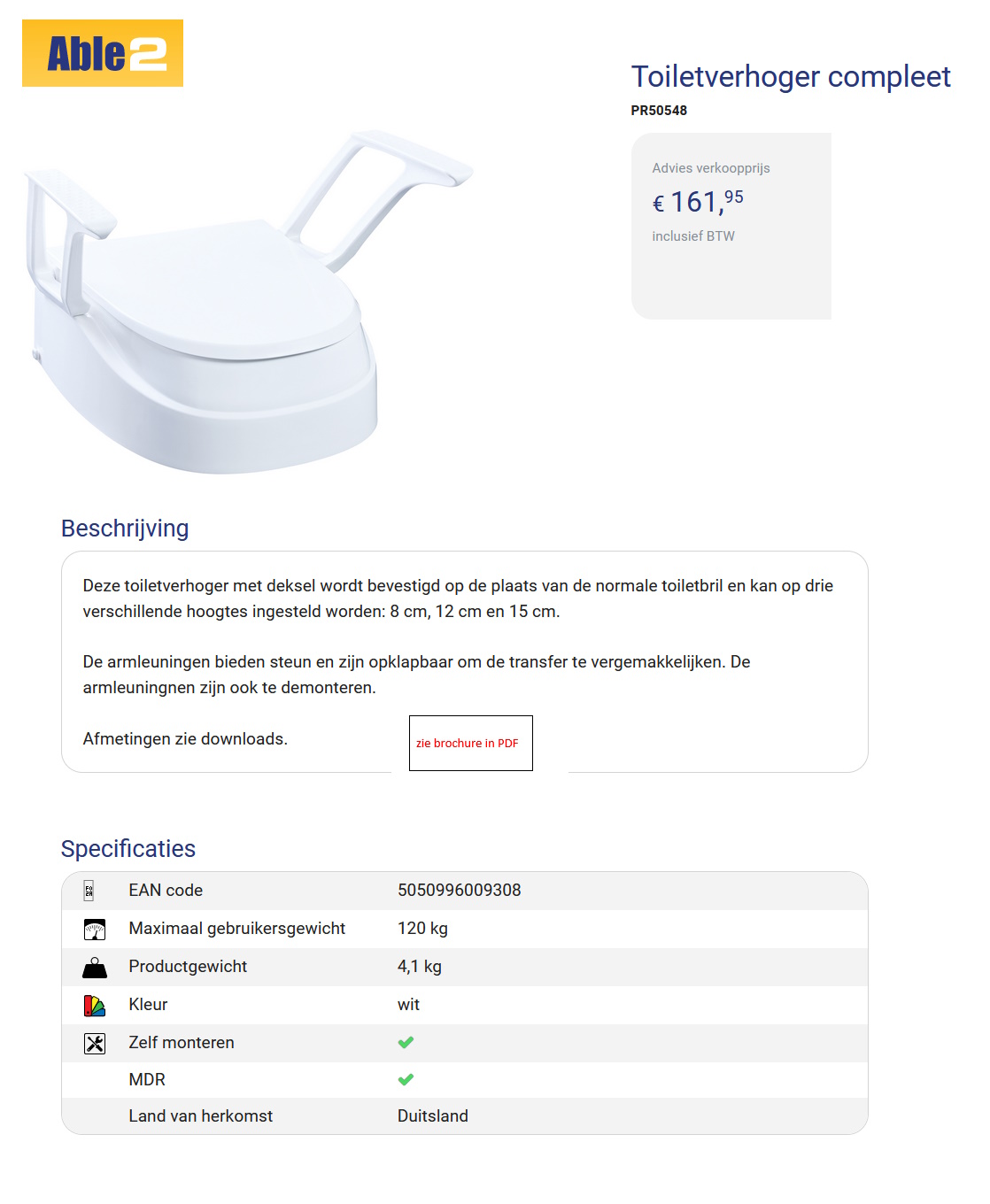Click the Zelf monteren tools icon

[x=95, y=1044]
